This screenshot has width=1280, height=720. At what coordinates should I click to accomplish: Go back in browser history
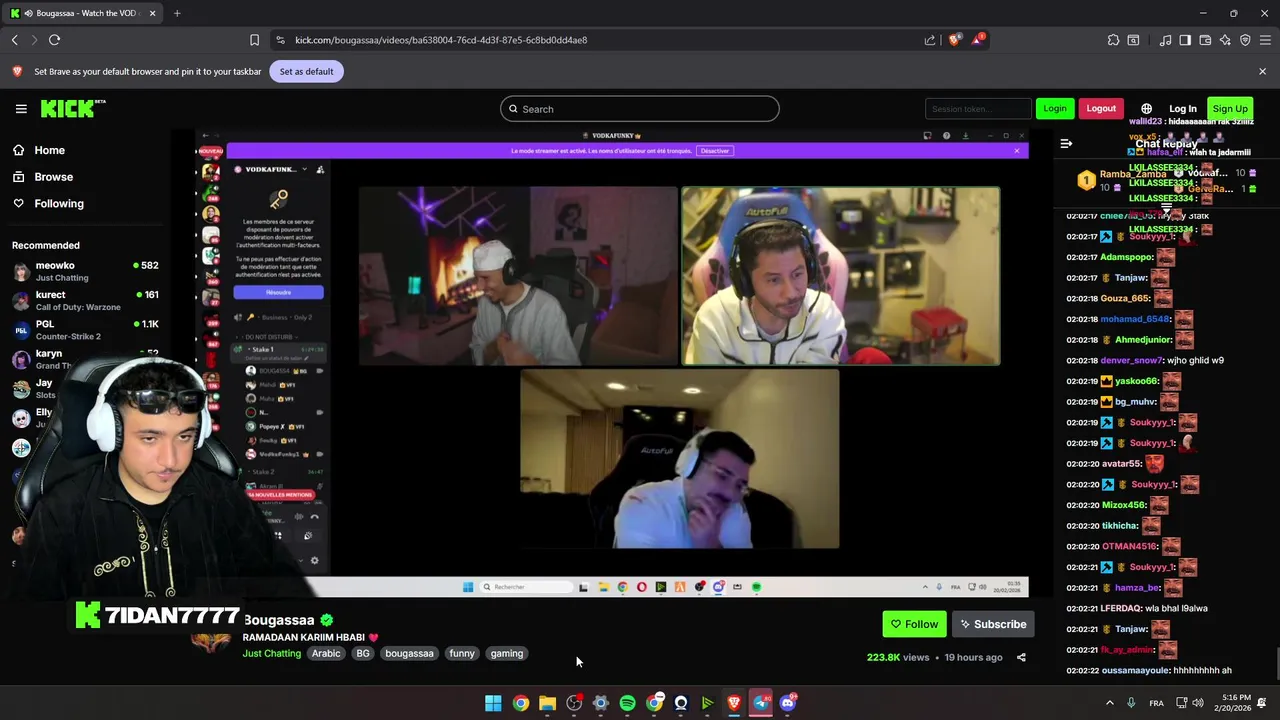pyautogui.click(x=14, y=40)
